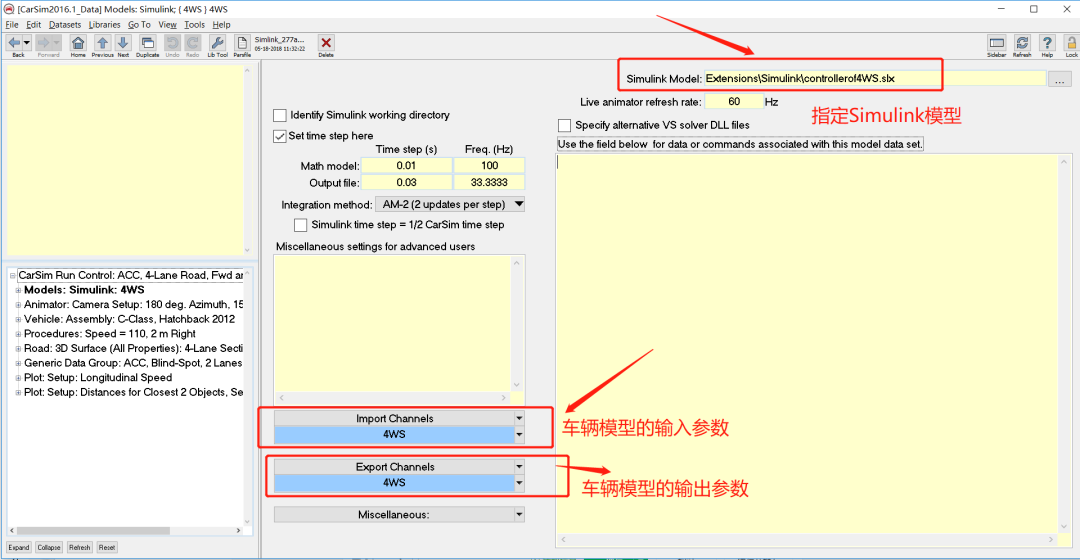This screenshot has height=560, width=1080.
Task: Click the Back arrow toolbar icon
Action: [14, 43]
